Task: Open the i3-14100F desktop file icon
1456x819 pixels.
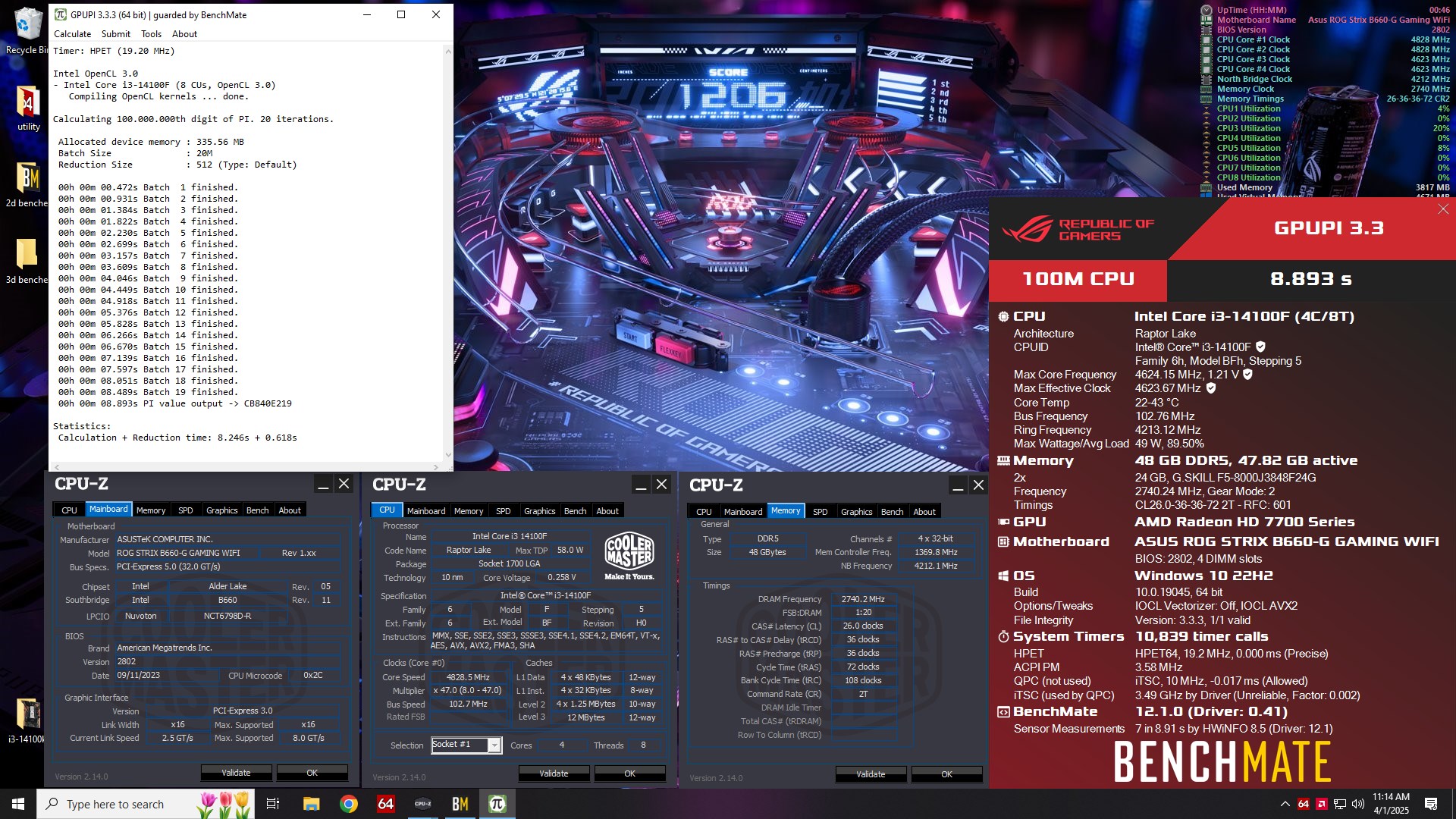Action: (28, 720)
